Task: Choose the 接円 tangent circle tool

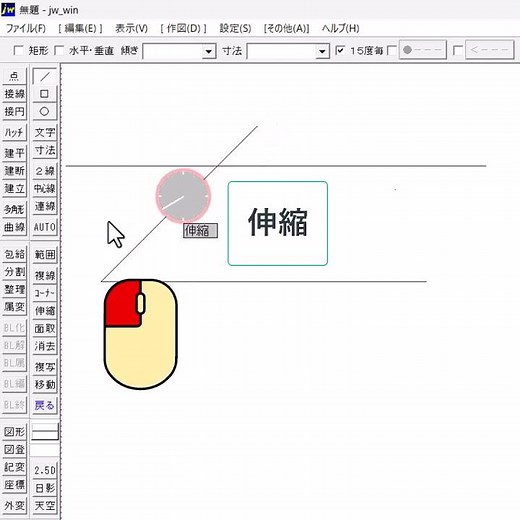Action: coord(14,112)
